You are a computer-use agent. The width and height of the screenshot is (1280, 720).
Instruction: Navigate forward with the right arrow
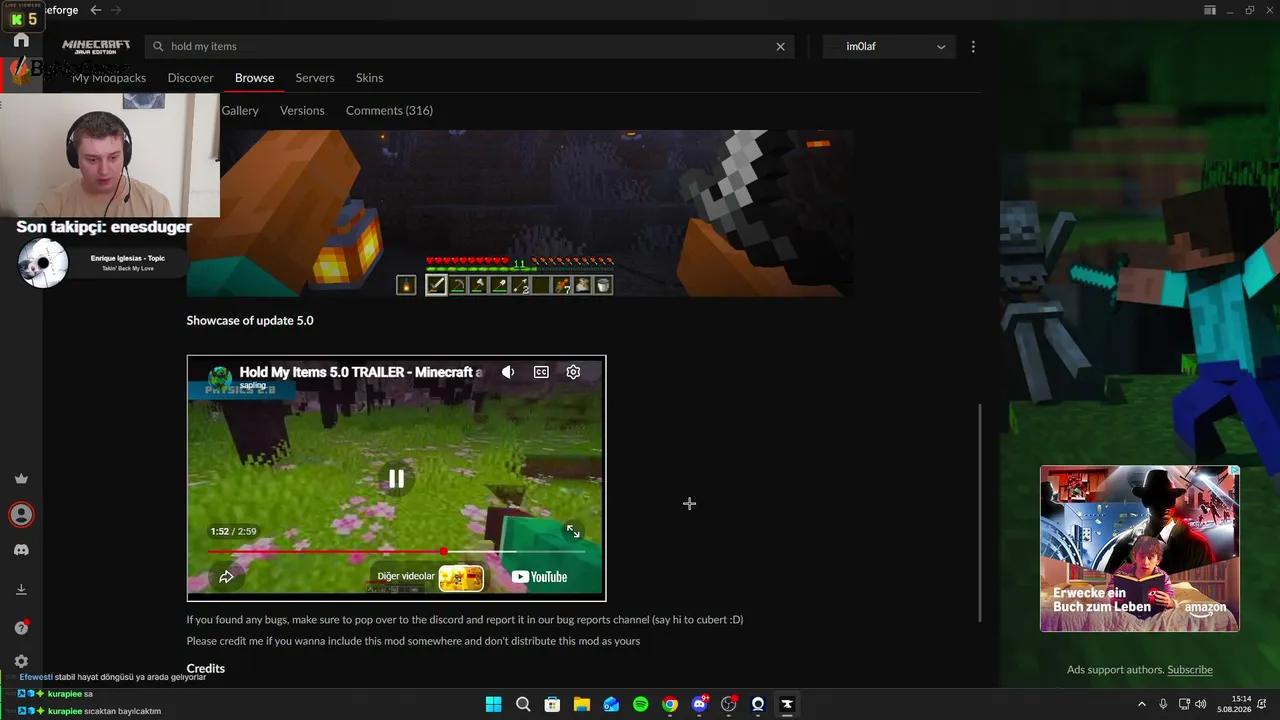click(116, 10)
